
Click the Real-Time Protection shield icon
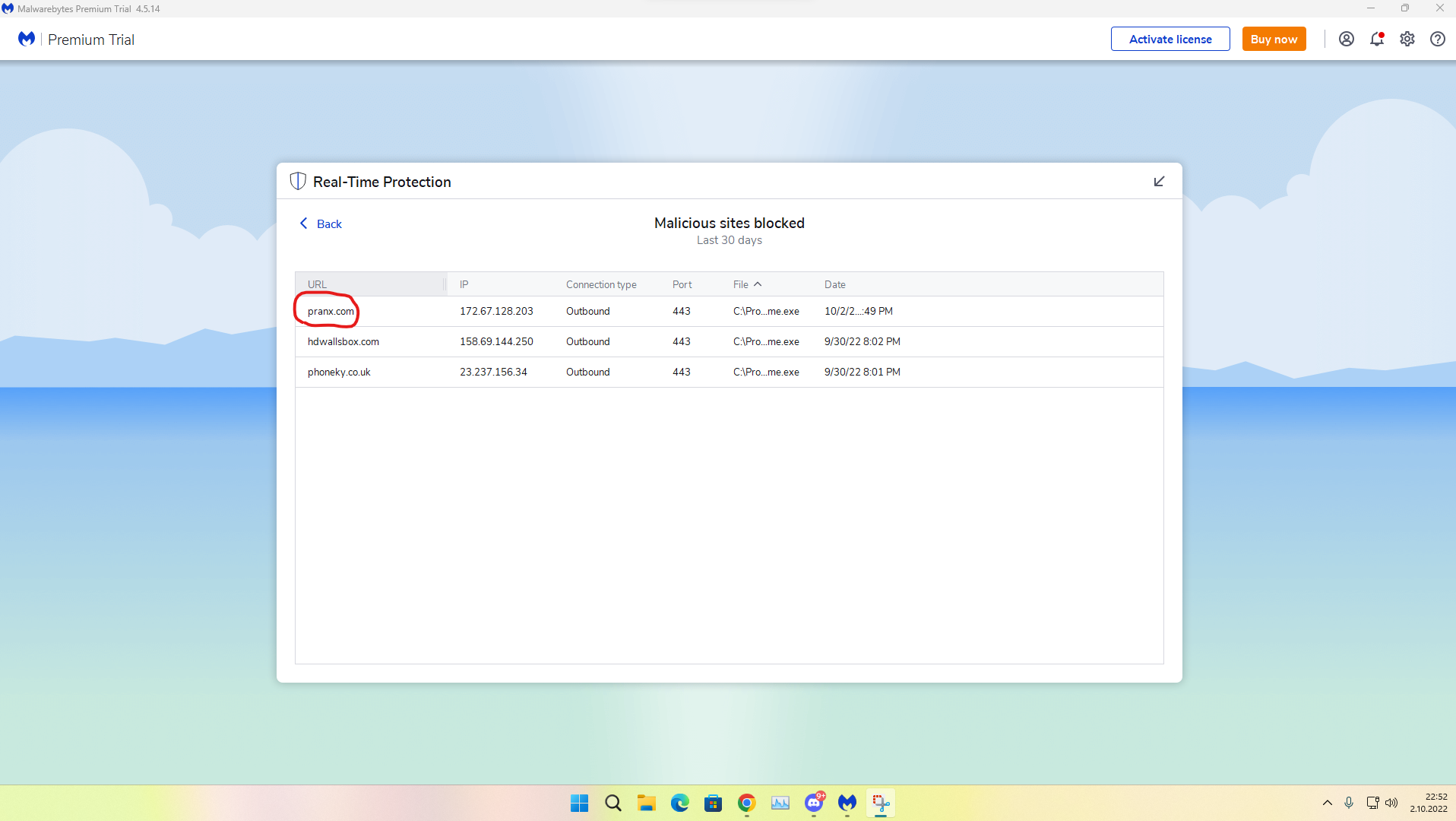click(298, 181)
